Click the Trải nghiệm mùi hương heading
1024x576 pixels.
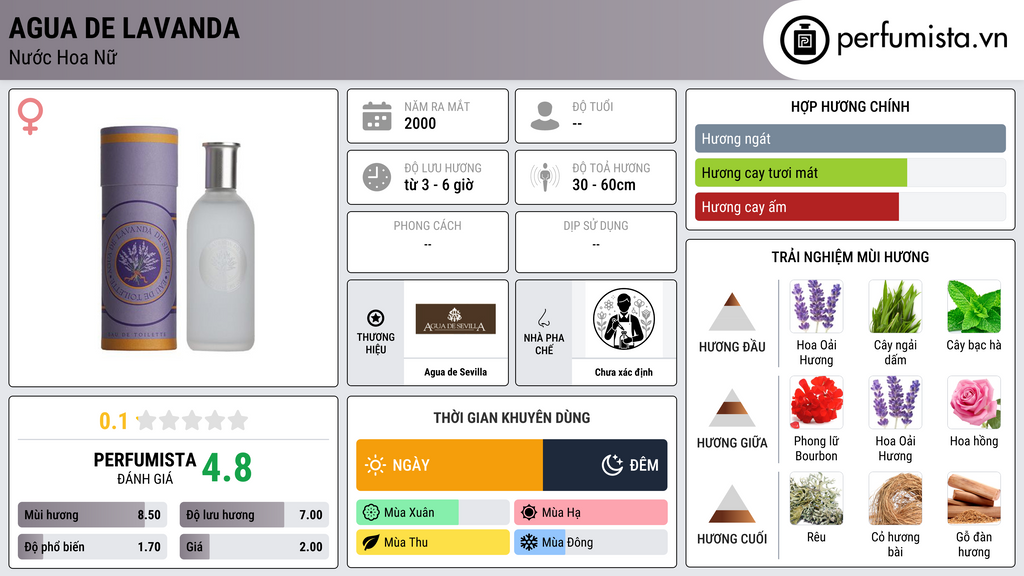pos(850,257)
